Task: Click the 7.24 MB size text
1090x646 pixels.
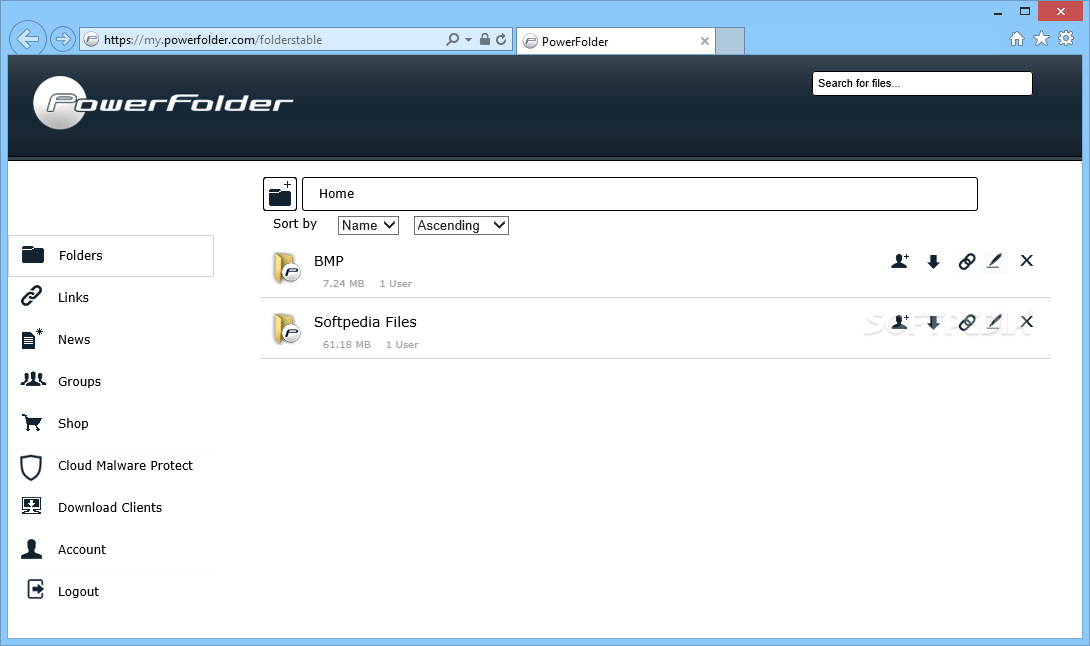Action: [343, 284]
